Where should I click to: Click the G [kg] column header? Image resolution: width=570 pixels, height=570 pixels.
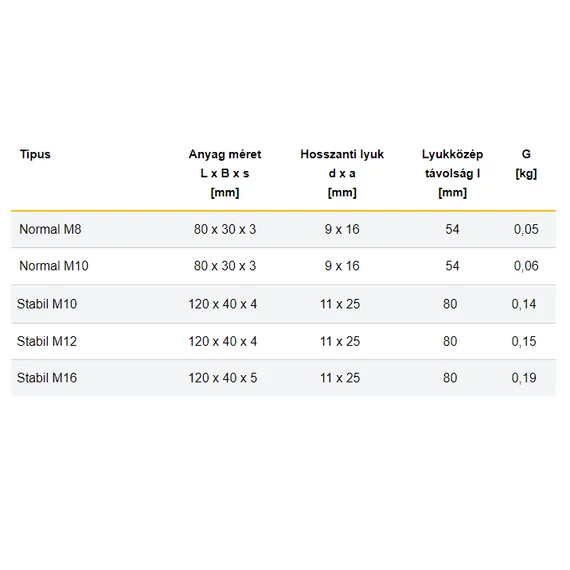coord(526,164)
